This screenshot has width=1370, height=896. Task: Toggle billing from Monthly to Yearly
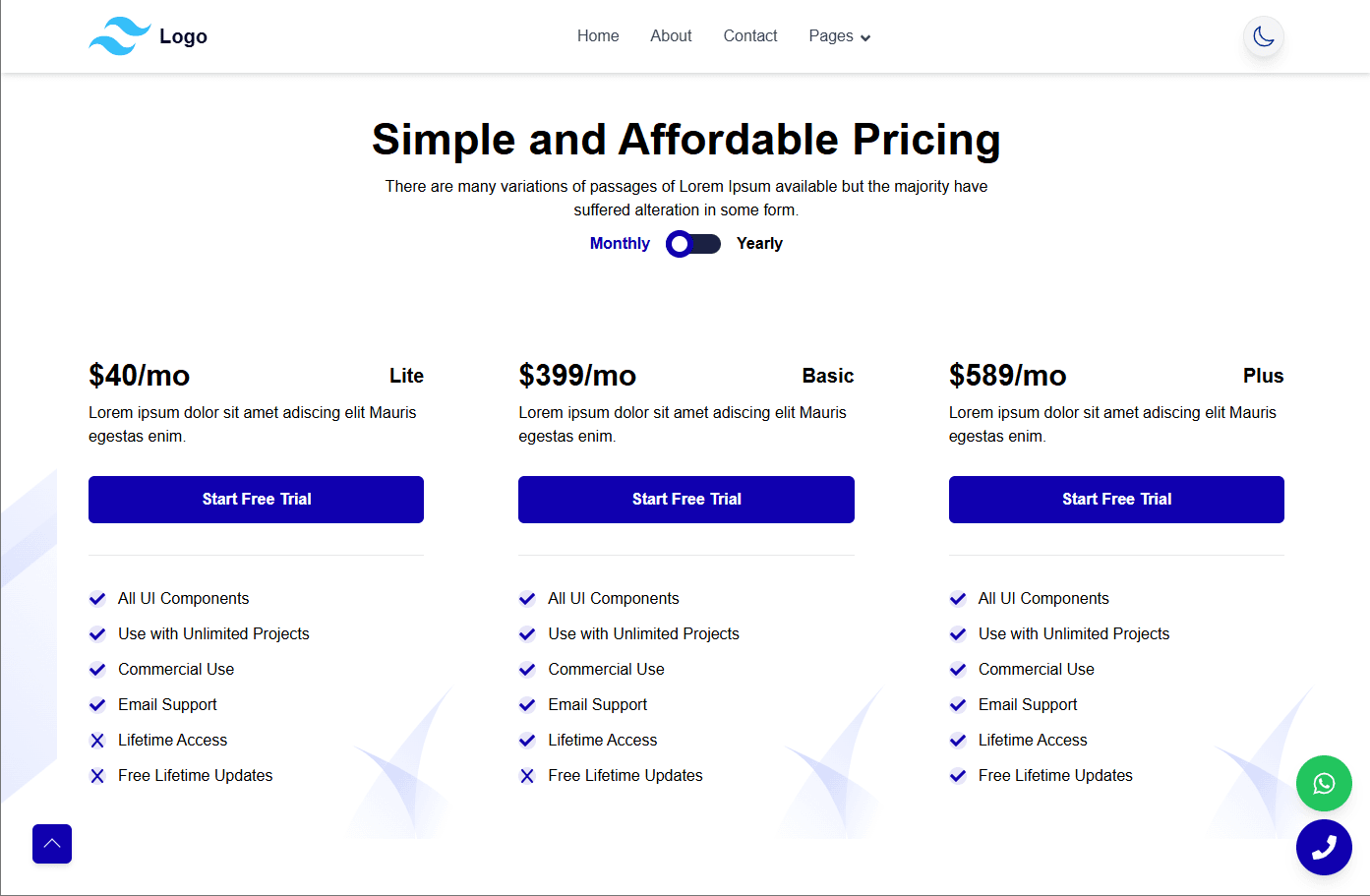tap(693, 243)
